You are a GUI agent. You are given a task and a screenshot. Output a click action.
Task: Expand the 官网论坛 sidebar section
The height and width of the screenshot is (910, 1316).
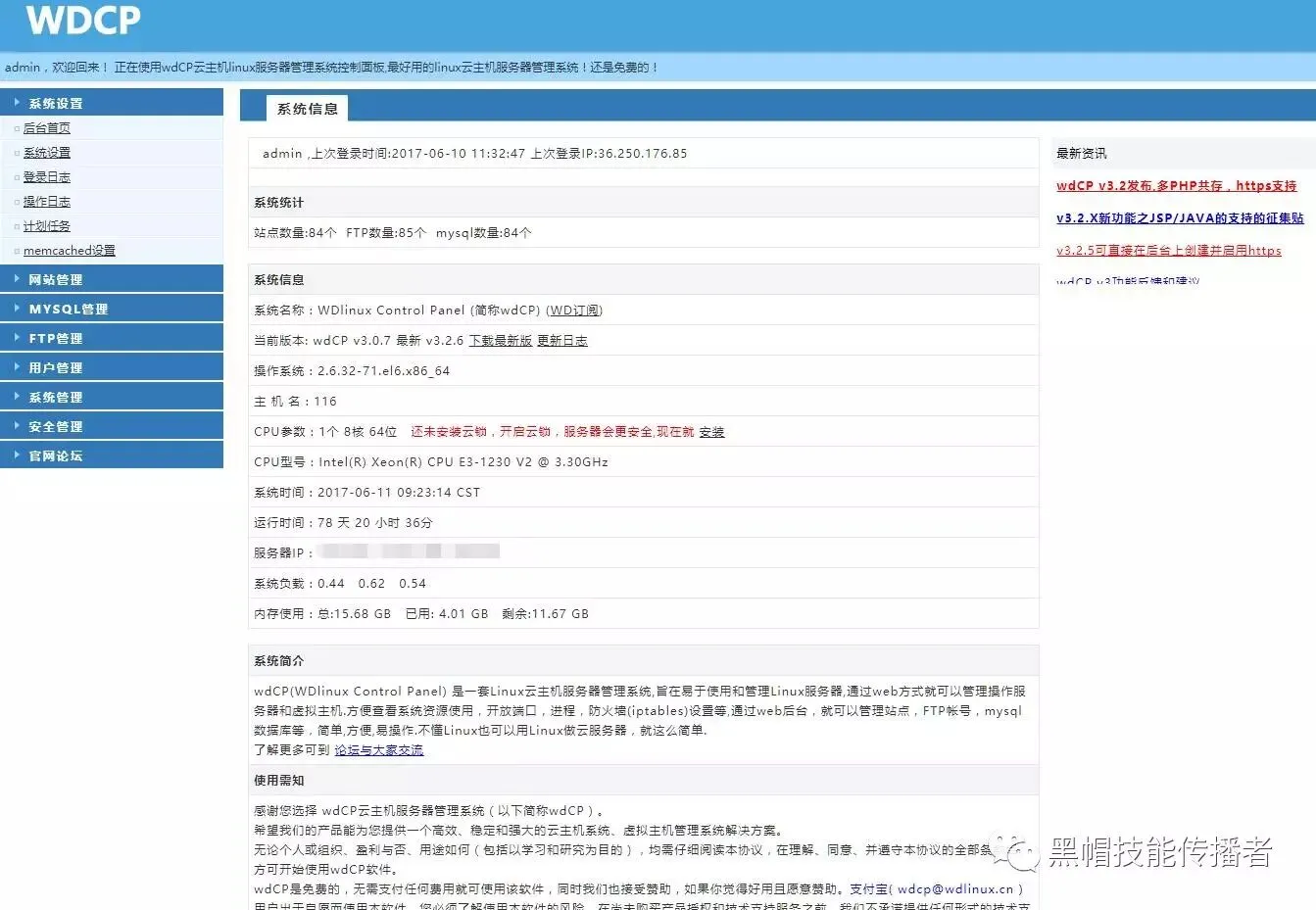click(x=112, y=455)
